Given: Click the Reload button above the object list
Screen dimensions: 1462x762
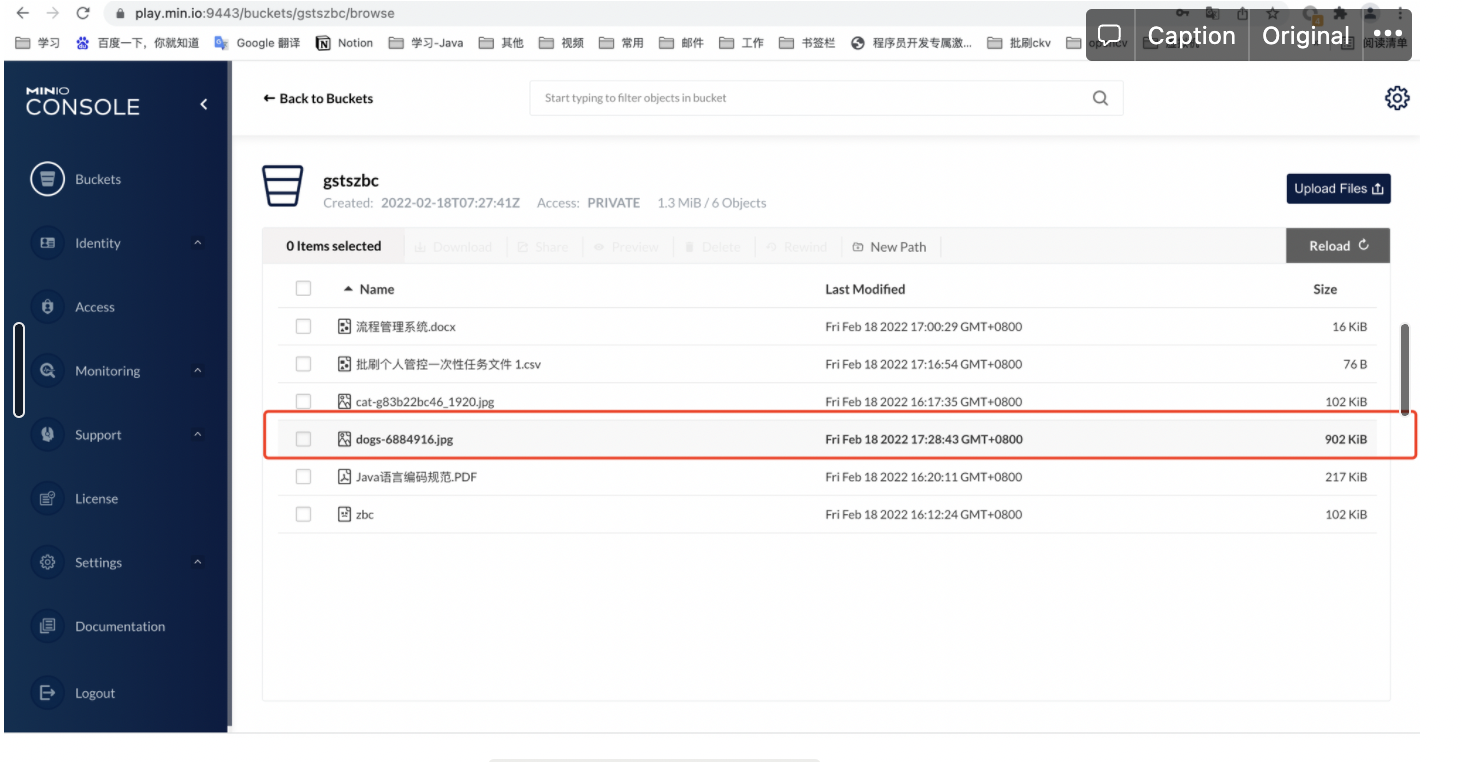Looking at the screenshot, I should pyautogui.click(x=1338, y=246).
